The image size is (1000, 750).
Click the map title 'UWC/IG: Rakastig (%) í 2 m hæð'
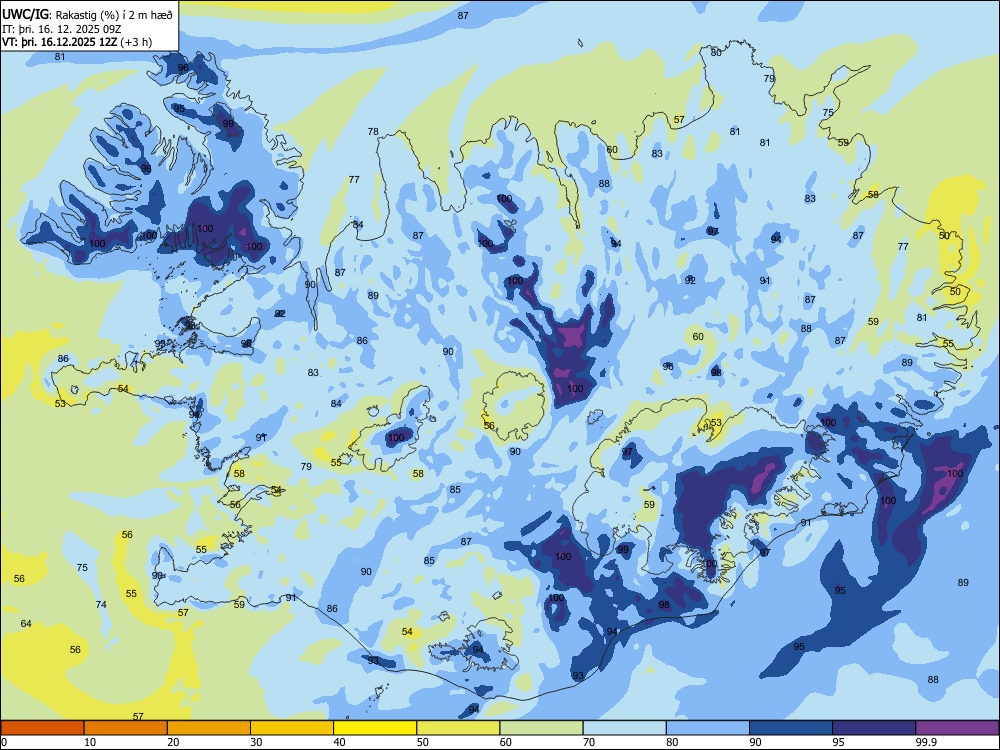pyautogui.click(x=87, y=14)
